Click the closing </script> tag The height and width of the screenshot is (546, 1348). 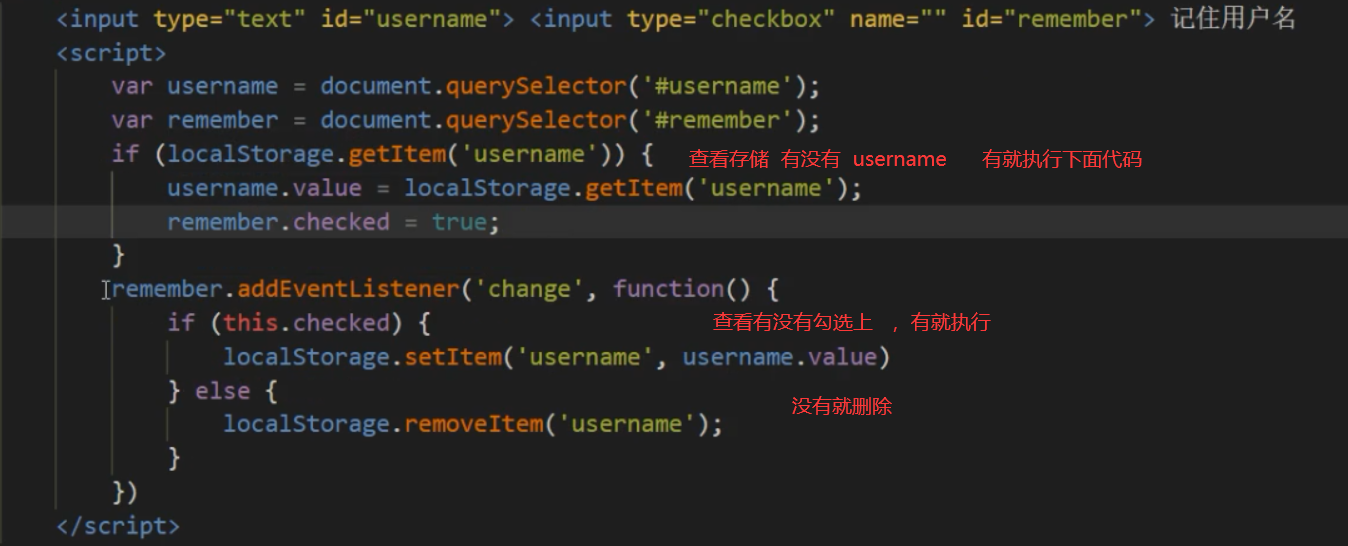tap(119, 525)
